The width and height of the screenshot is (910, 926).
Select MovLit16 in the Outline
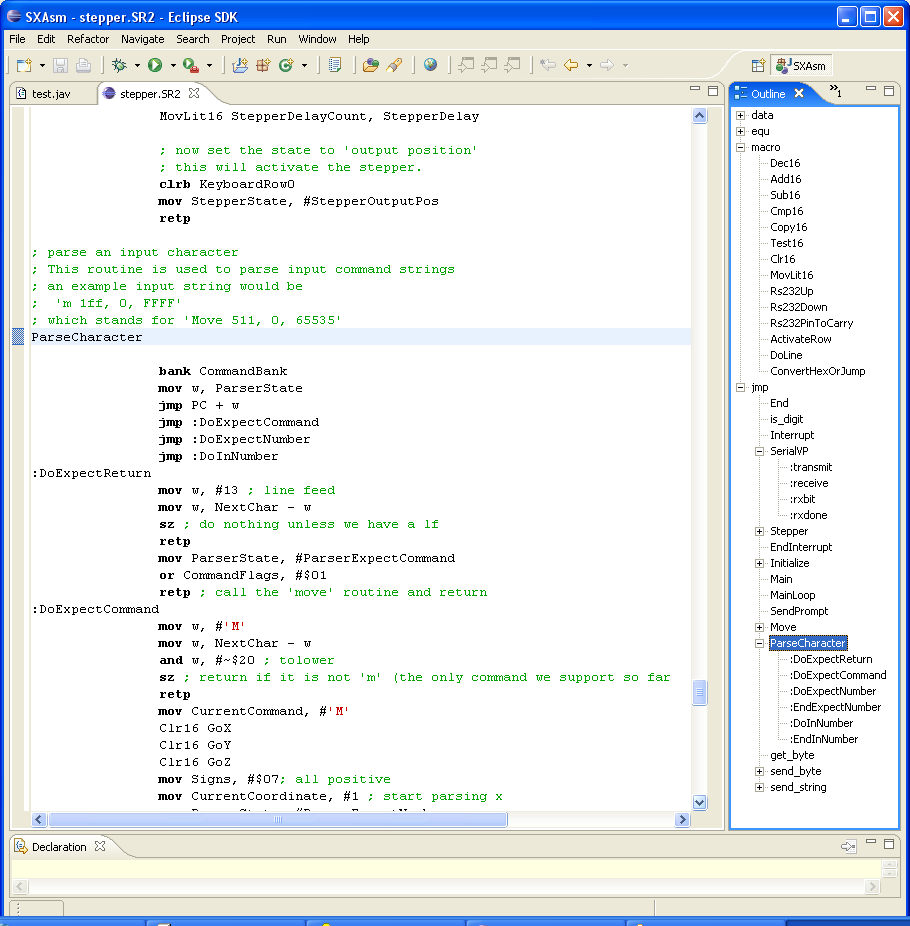[x=791, y=275]
